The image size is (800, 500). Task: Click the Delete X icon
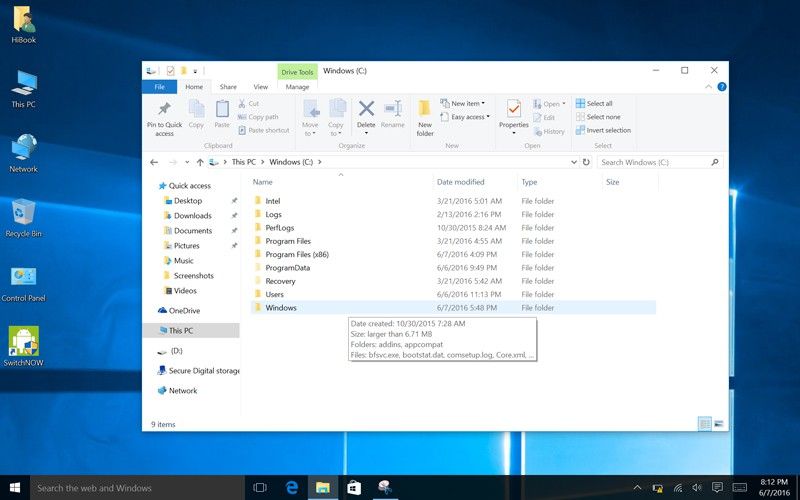(x=366, y=108)
